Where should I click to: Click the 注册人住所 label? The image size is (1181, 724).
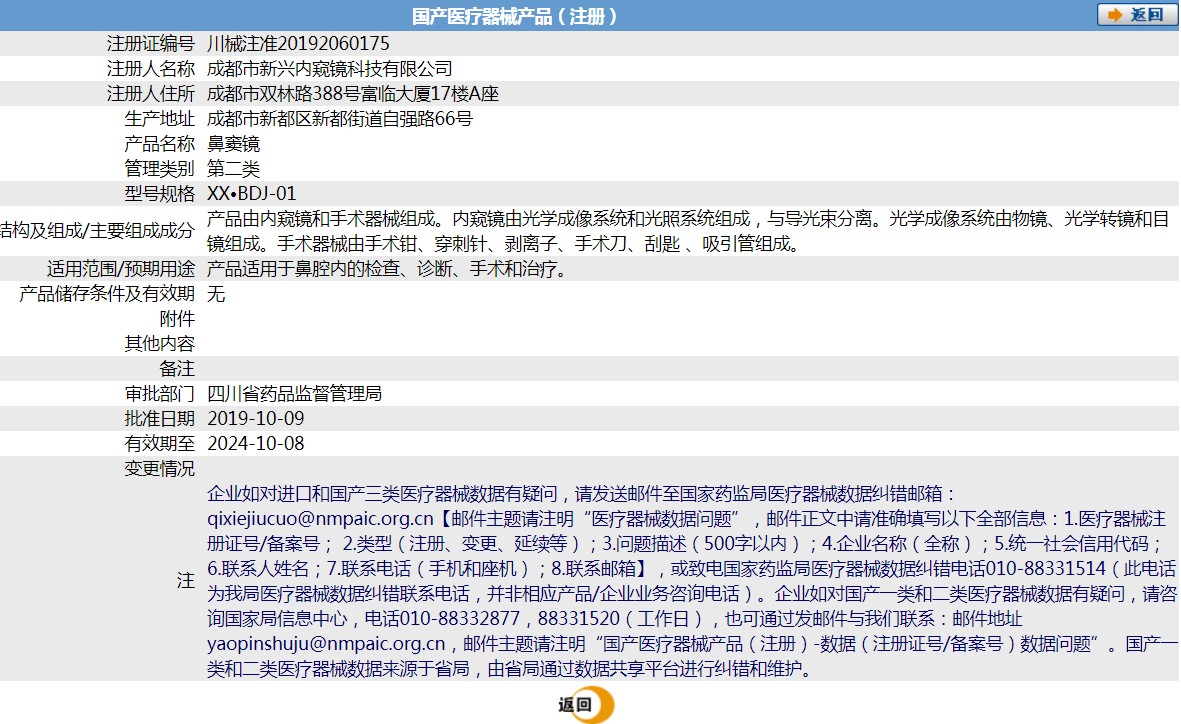pos(151,93)
